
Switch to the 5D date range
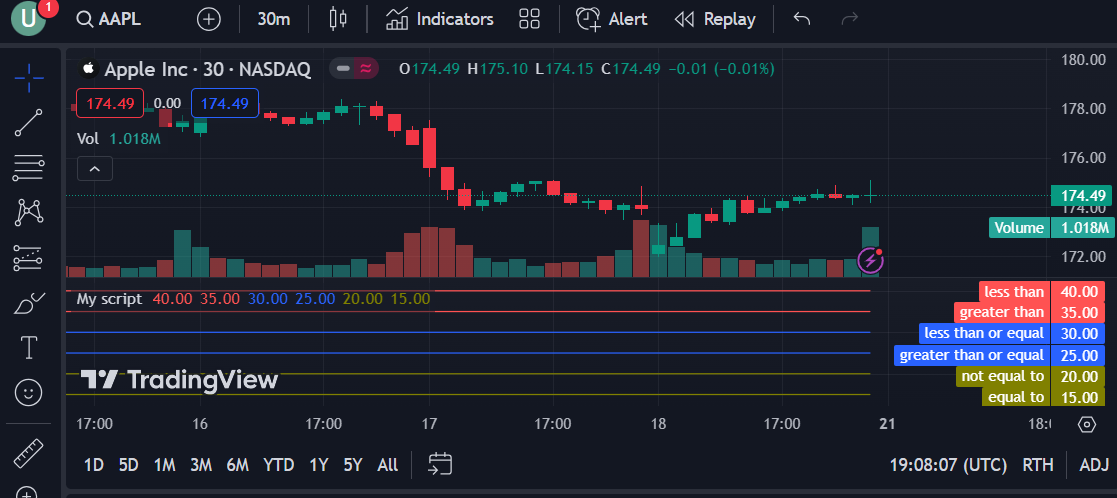coord(128,465)
